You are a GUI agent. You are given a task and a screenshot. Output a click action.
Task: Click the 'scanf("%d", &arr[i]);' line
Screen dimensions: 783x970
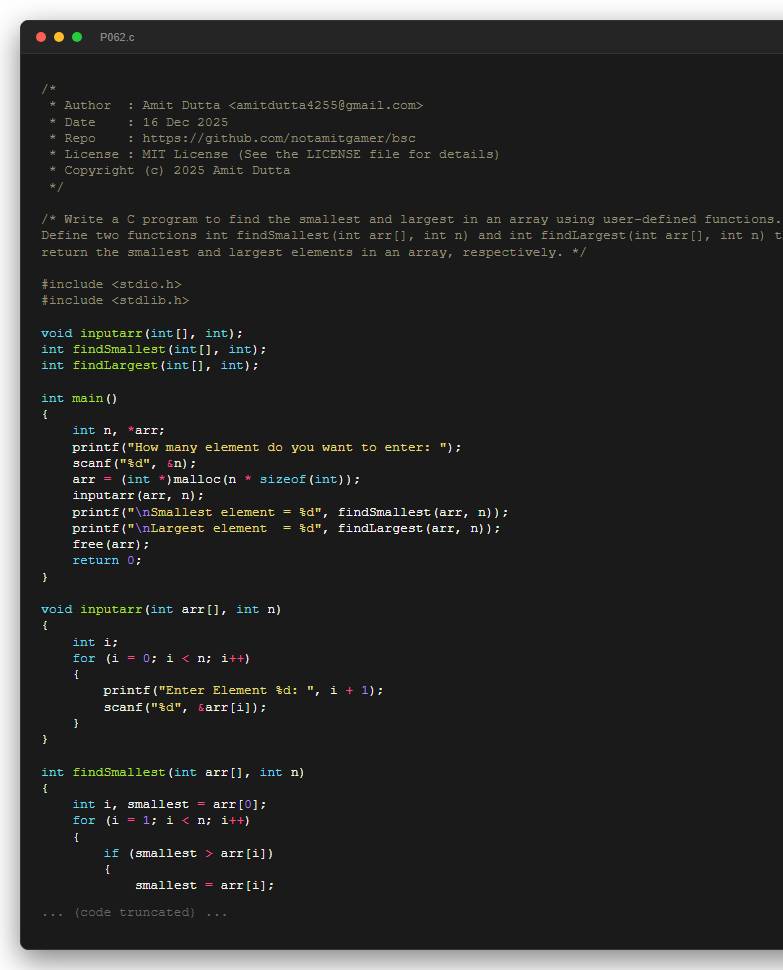tap(185, 707)
